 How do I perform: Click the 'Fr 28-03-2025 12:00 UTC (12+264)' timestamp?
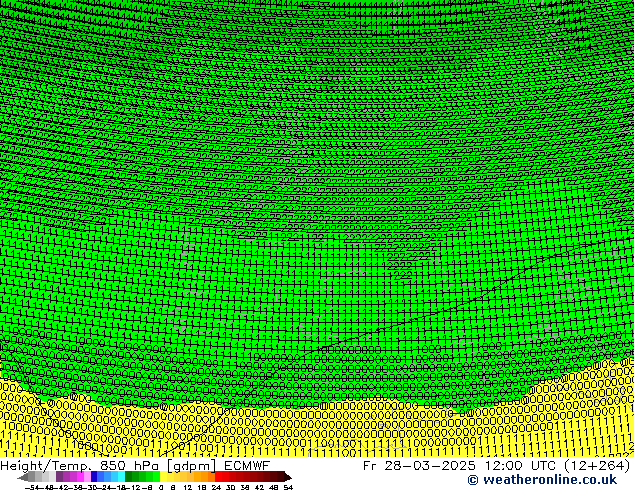497,466
